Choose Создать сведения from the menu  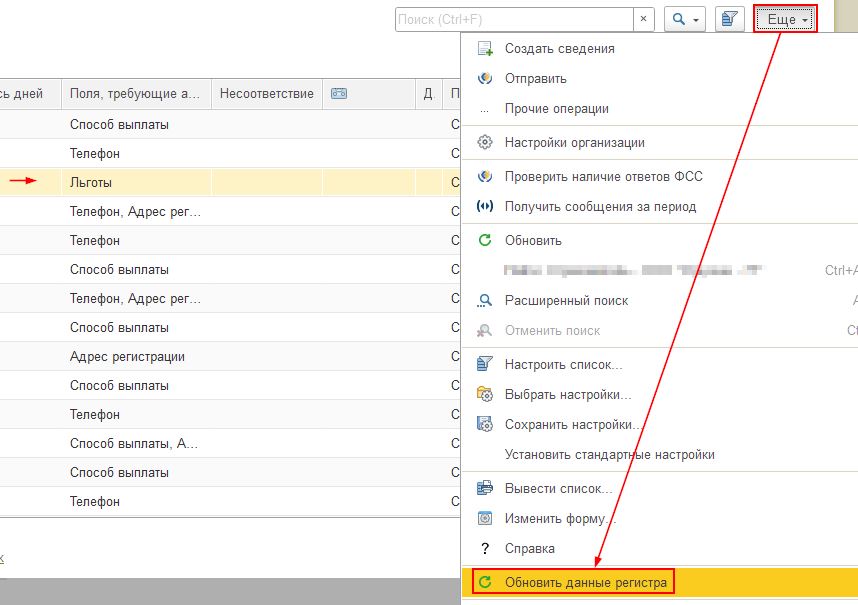[x=659, y=49]
